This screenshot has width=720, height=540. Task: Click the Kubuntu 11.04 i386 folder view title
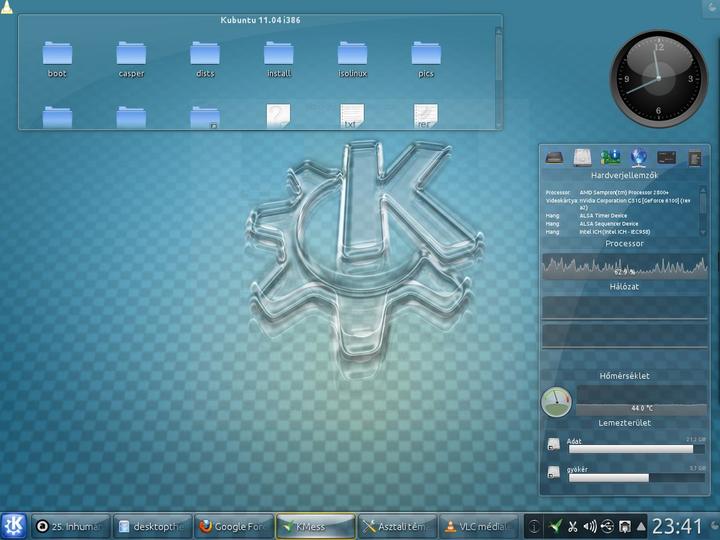tap(260, 20)
